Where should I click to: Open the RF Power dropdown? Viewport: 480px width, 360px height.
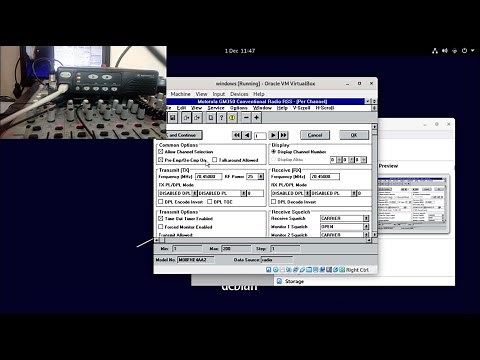click(x=261, y=176)
